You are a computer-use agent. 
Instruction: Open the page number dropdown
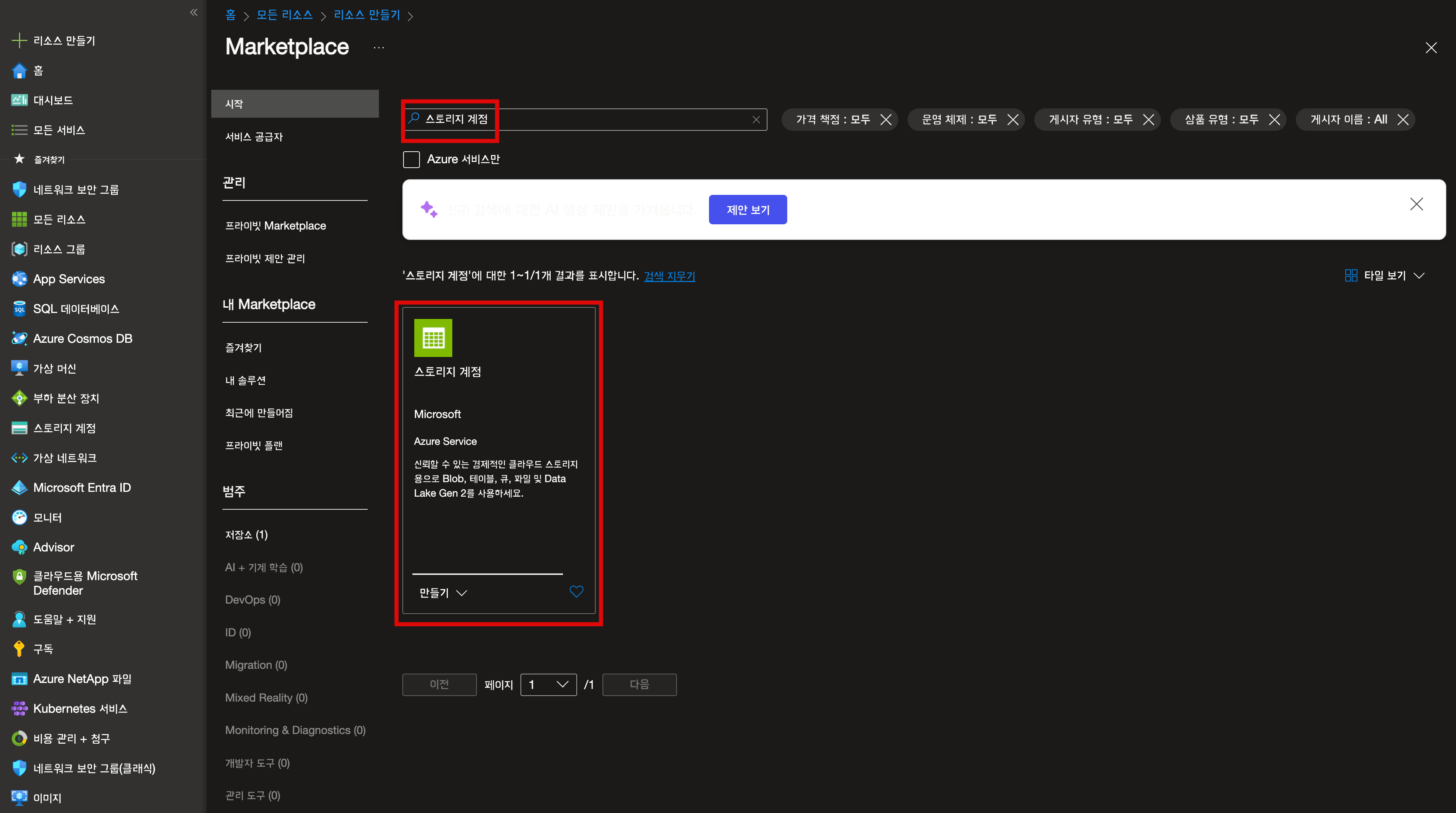548,685
